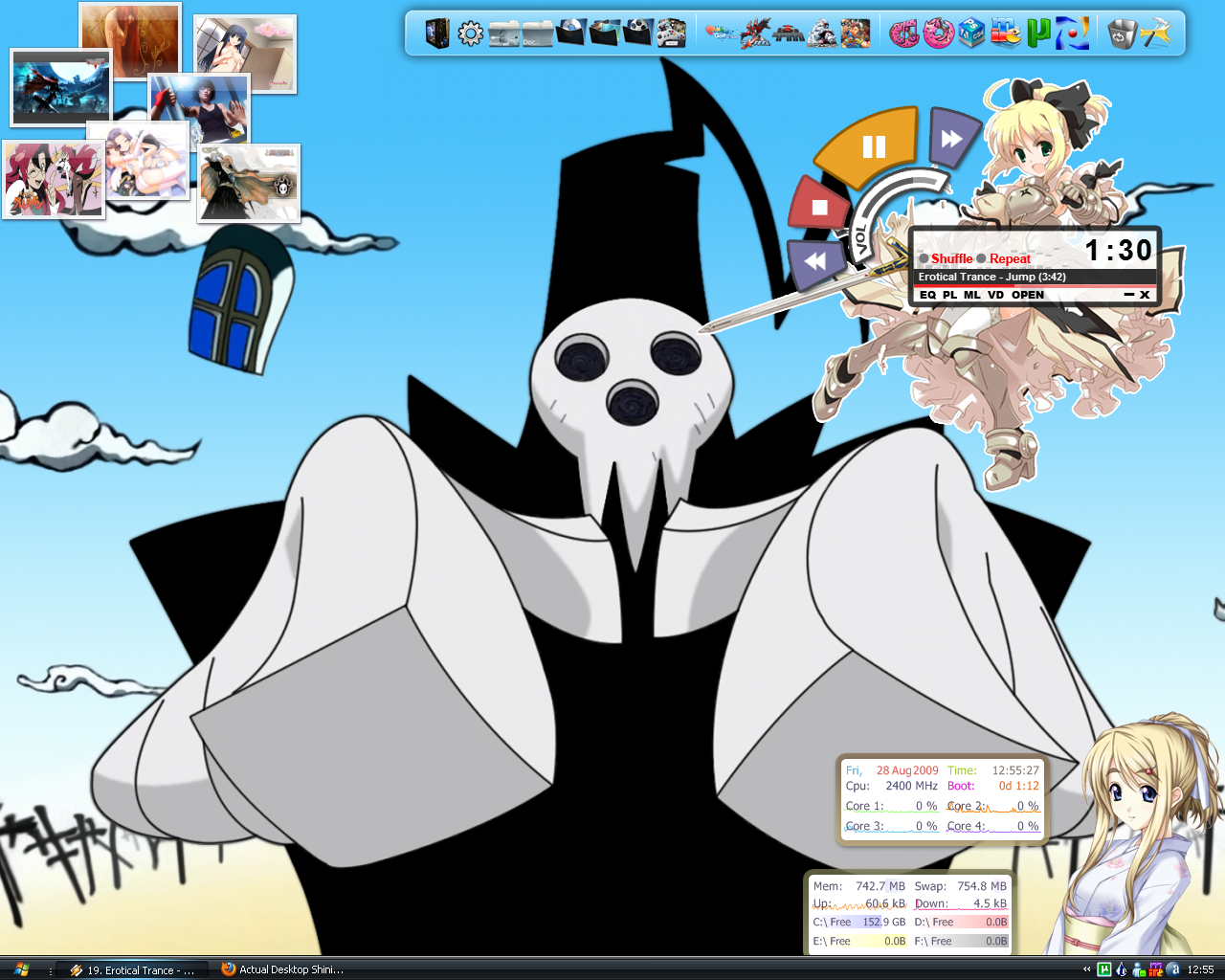Image resolution: width=1225 pixels, height=980 pixels.
Task: Launch the green µTorrent icon
Action: click(x=1038, y=34)
